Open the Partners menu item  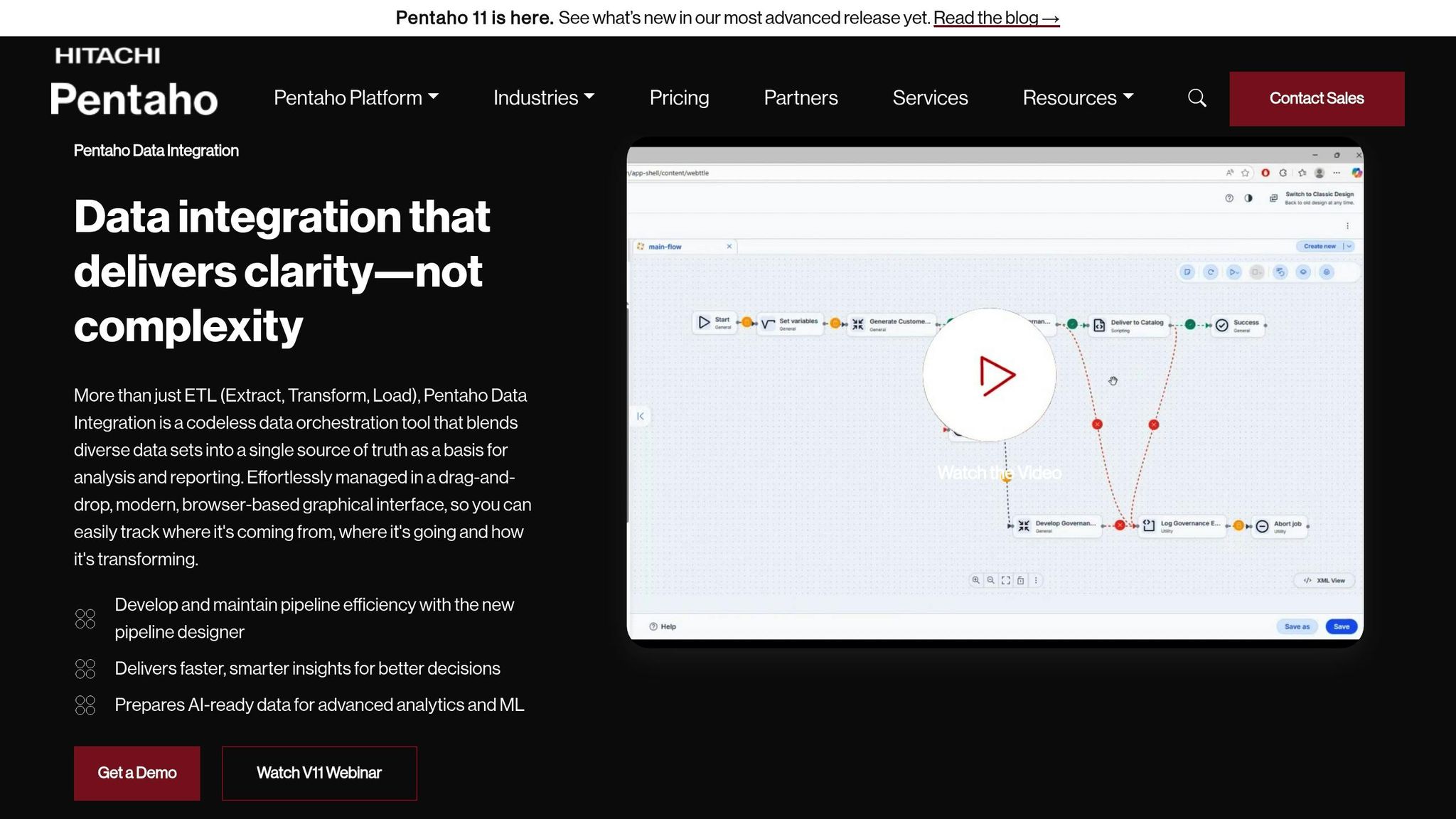801,98
